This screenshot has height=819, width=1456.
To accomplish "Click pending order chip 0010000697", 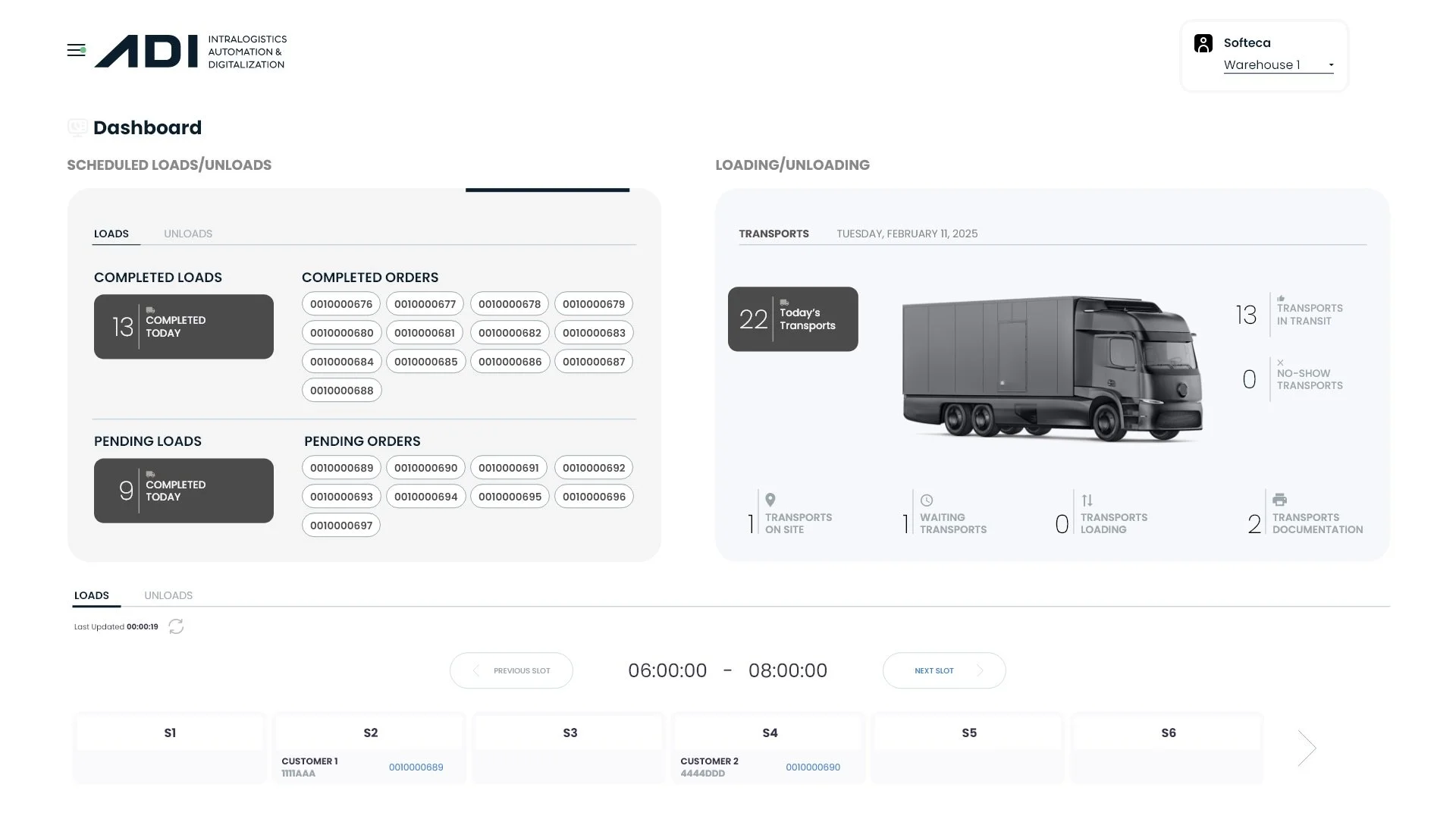I will click(x=341, y=526).
